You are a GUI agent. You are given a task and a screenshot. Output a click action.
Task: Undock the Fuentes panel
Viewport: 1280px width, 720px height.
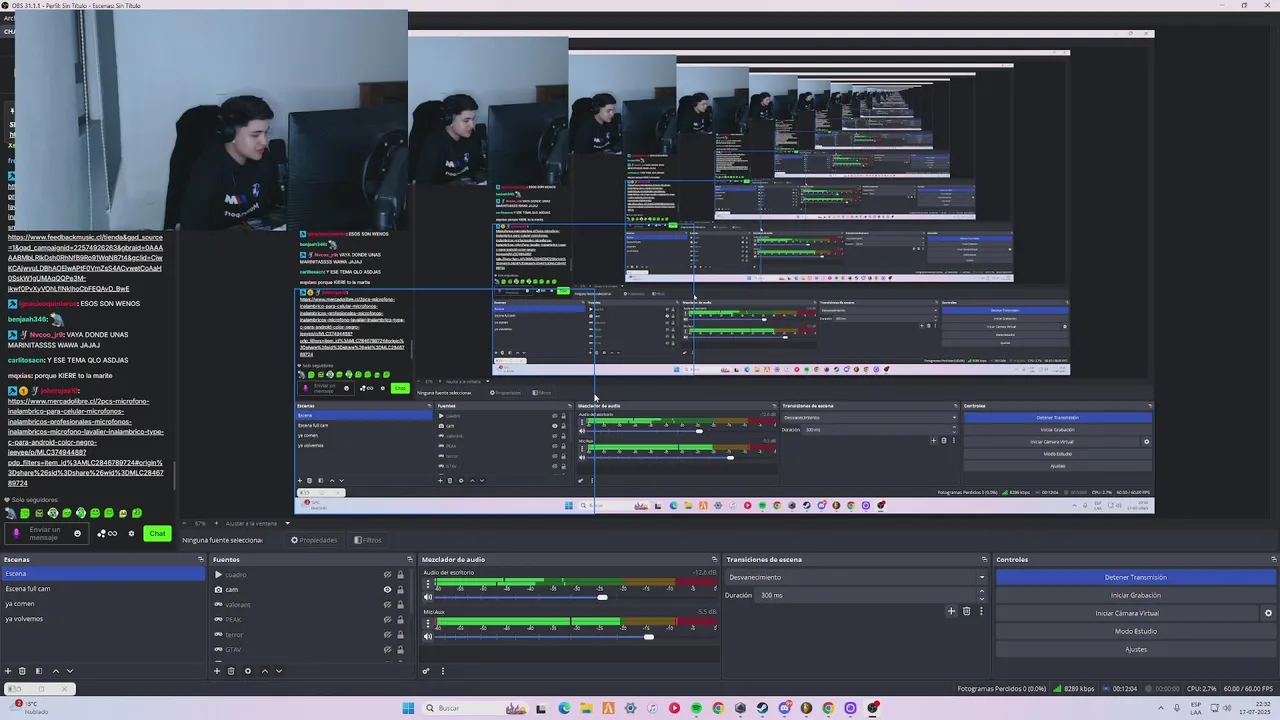click(409, 559)
